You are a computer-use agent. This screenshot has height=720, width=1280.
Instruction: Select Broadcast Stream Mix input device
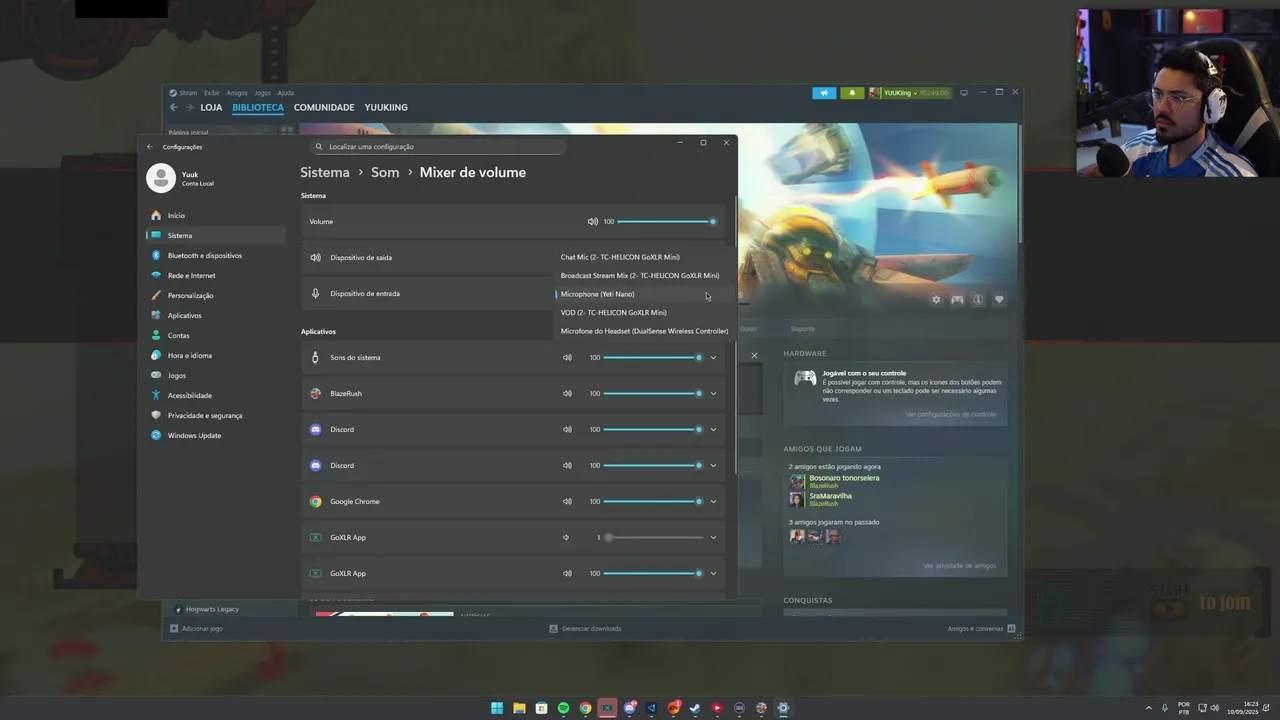tap(643, 275)
